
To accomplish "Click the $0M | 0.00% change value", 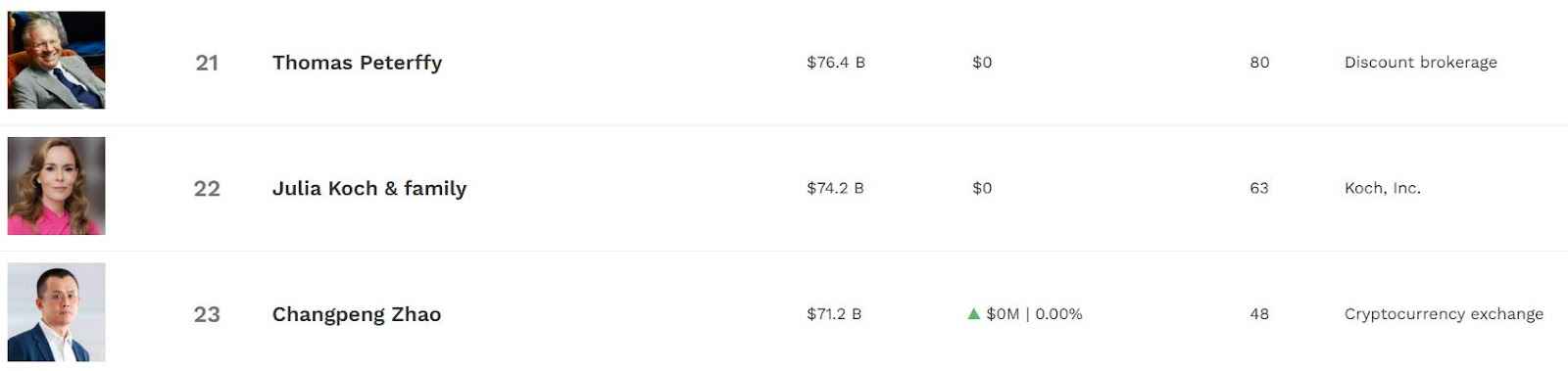I will (1034, 314).
